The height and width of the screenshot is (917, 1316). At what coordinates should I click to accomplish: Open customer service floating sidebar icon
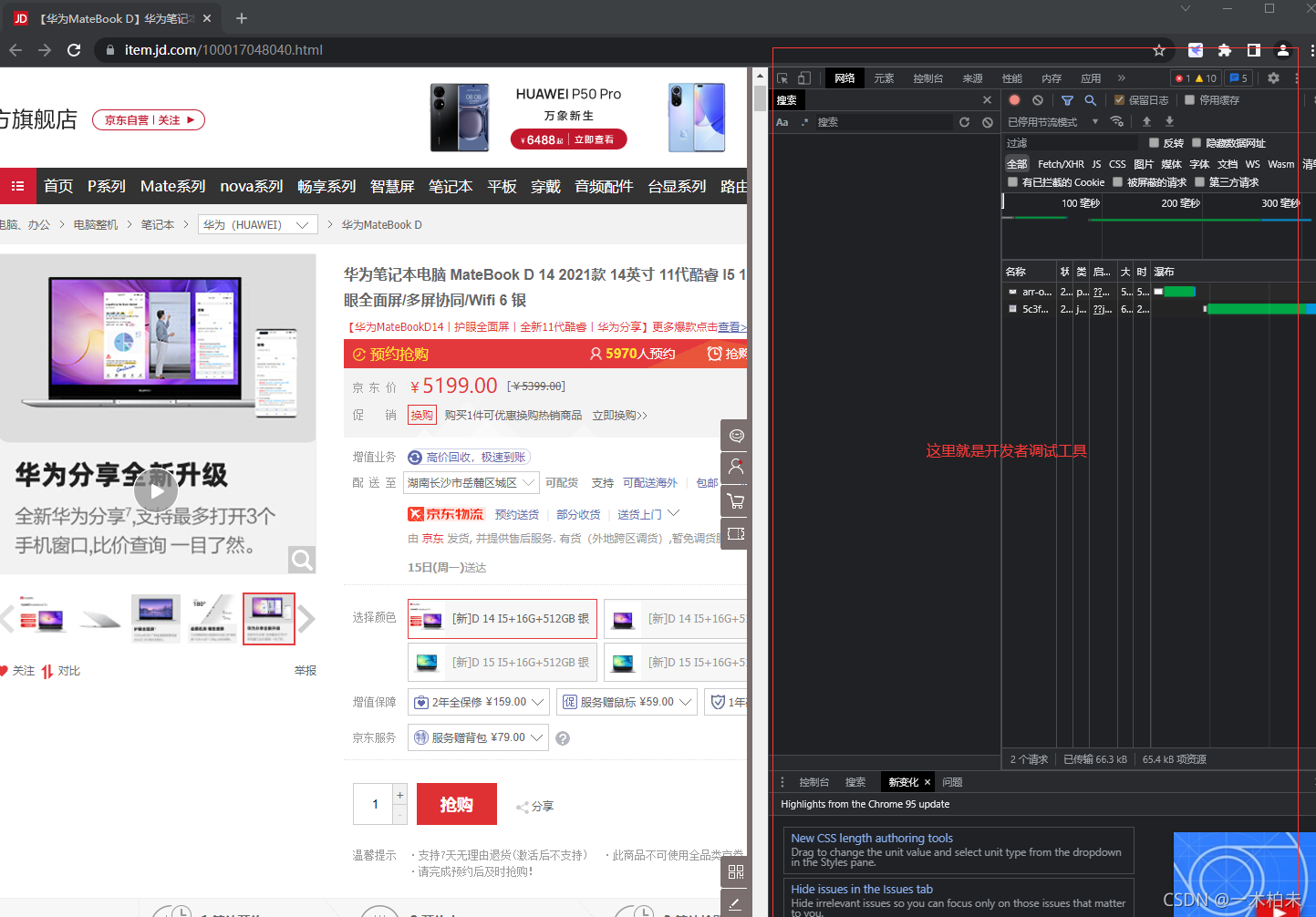coord(736,436)
